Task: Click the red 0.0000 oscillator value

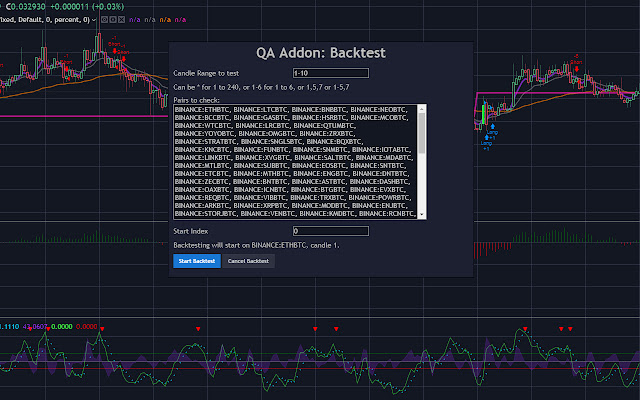Action: [x=87, y=327]
